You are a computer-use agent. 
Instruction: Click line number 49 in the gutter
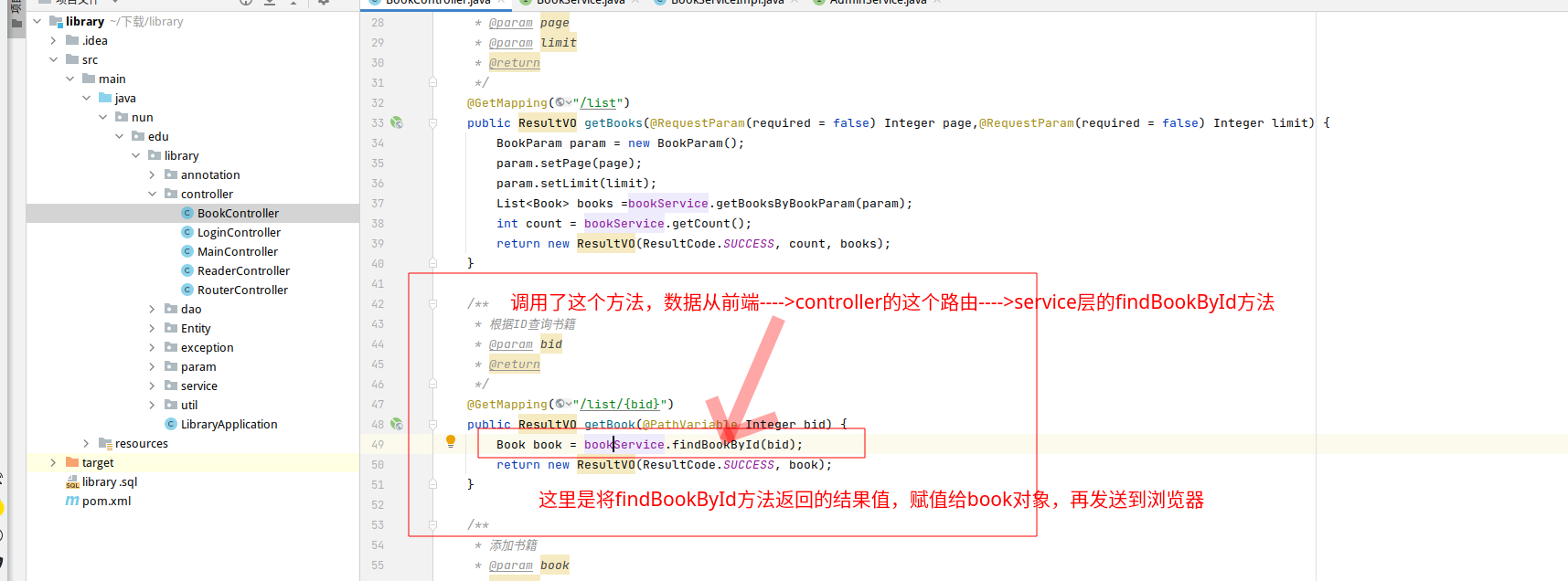pos(378,444)
